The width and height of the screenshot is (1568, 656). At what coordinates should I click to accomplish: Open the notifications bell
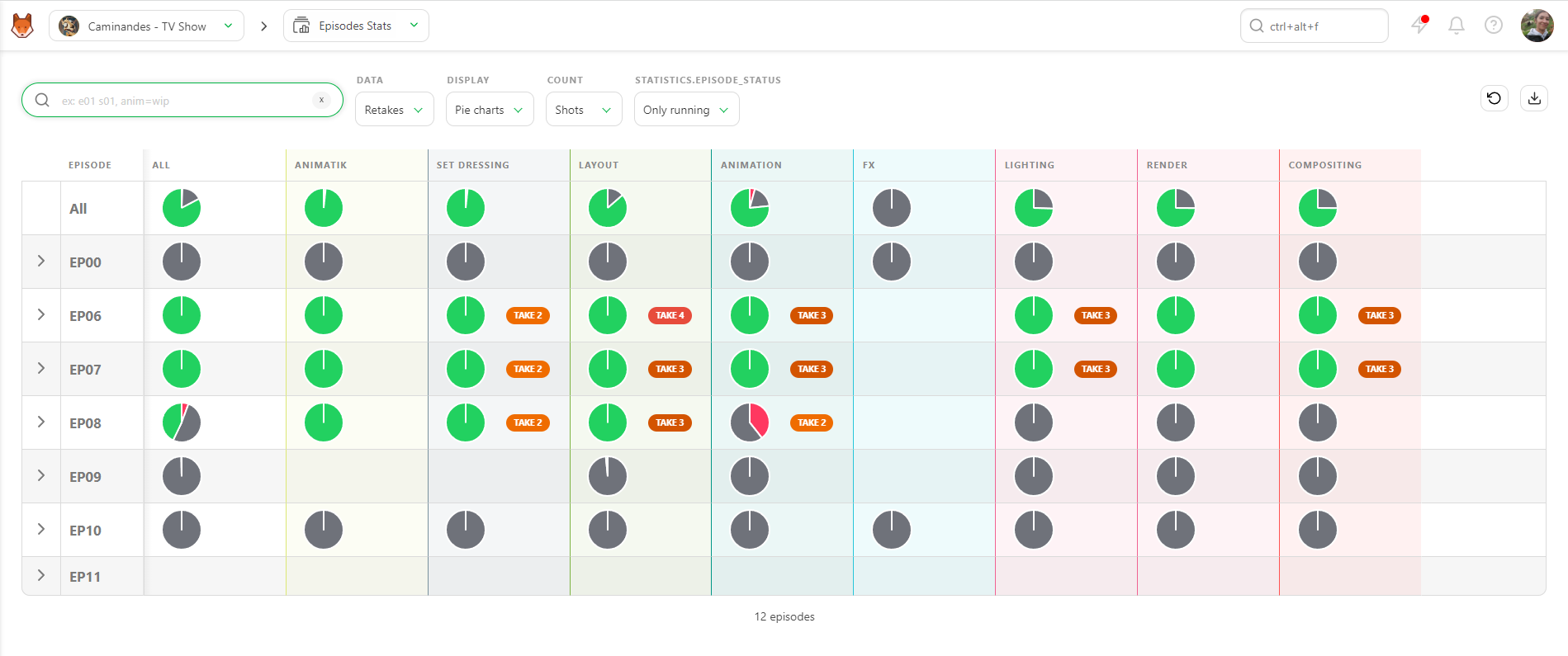[1457, 26]
